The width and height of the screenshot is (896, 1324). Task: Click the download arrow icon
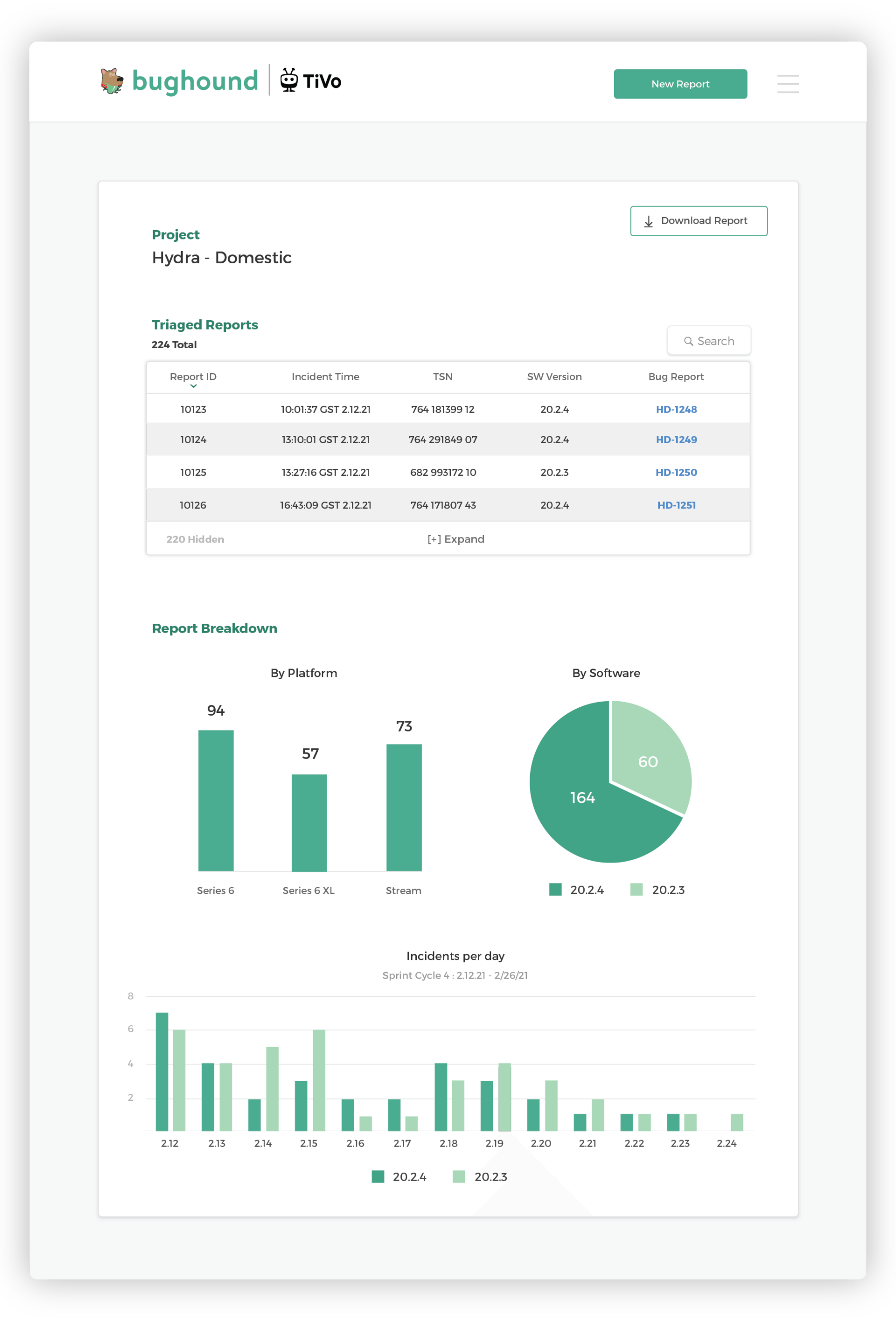click(x=648, y=221)
